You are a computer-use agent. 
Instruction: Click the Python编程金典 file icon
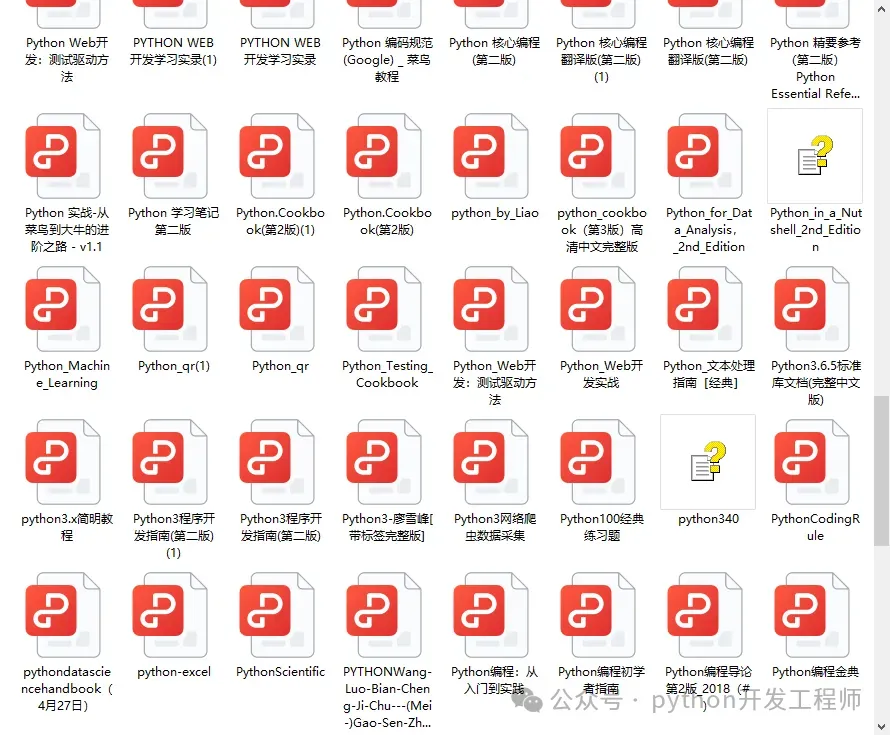pos(812,615)
